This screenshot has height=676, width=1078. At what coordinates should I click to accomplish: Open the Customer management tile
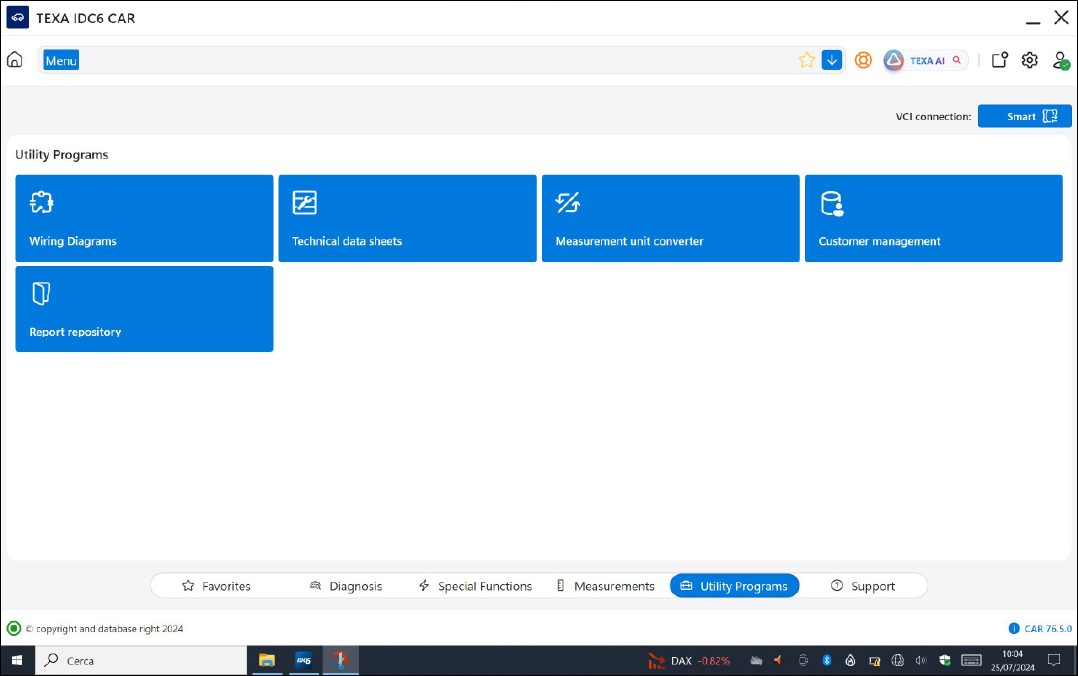point(933,218)
